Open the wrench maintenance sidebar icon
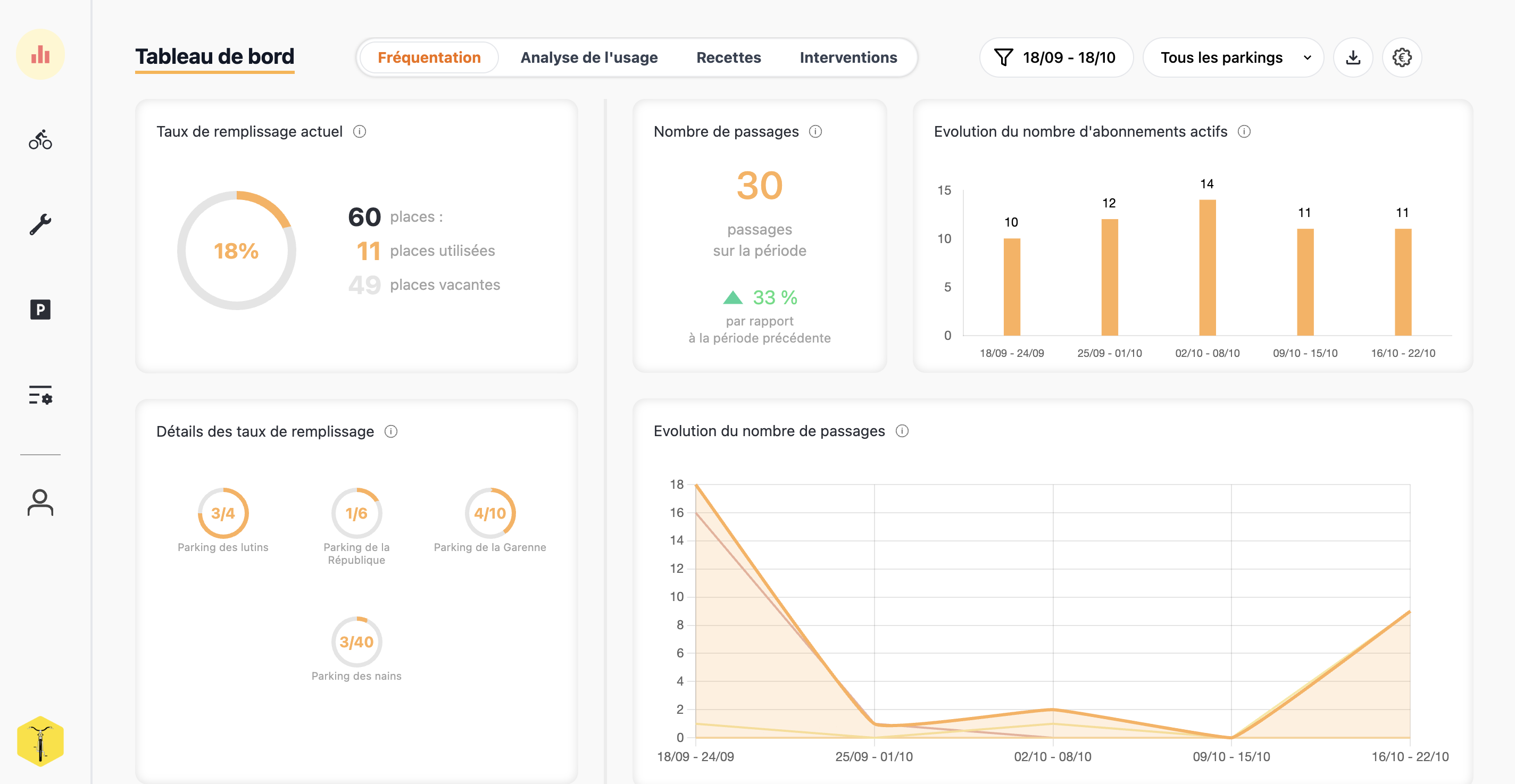The image size is (1515, 784). tap(40, 224)
